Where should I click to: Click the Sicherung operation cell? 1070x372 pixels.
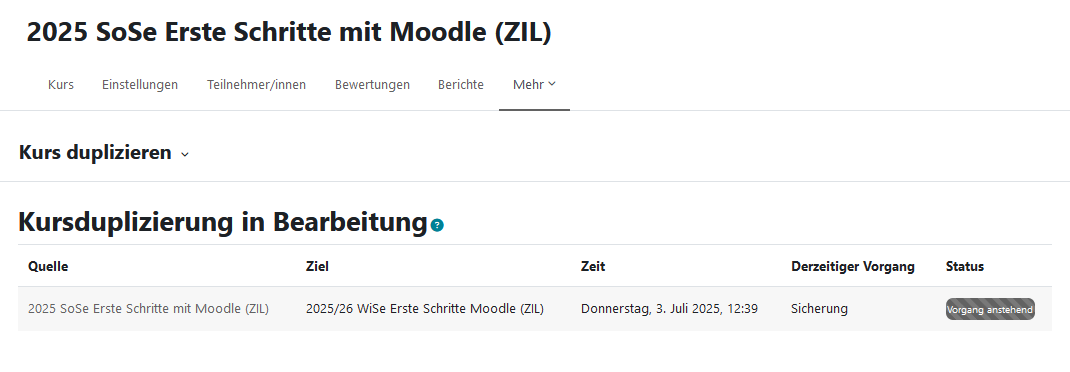pyautogui.click(x=820, y=309)
